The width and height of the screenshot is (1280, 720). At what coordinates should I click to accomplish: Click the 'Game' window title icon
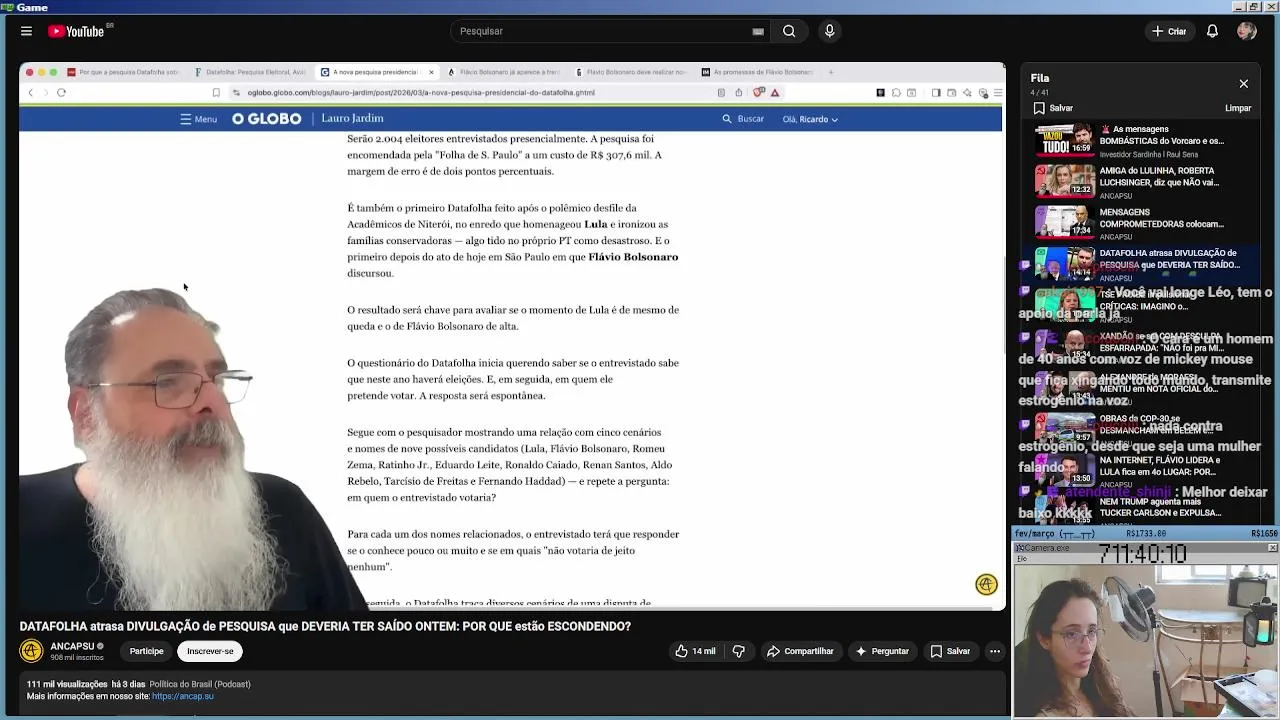pos(7,7)
